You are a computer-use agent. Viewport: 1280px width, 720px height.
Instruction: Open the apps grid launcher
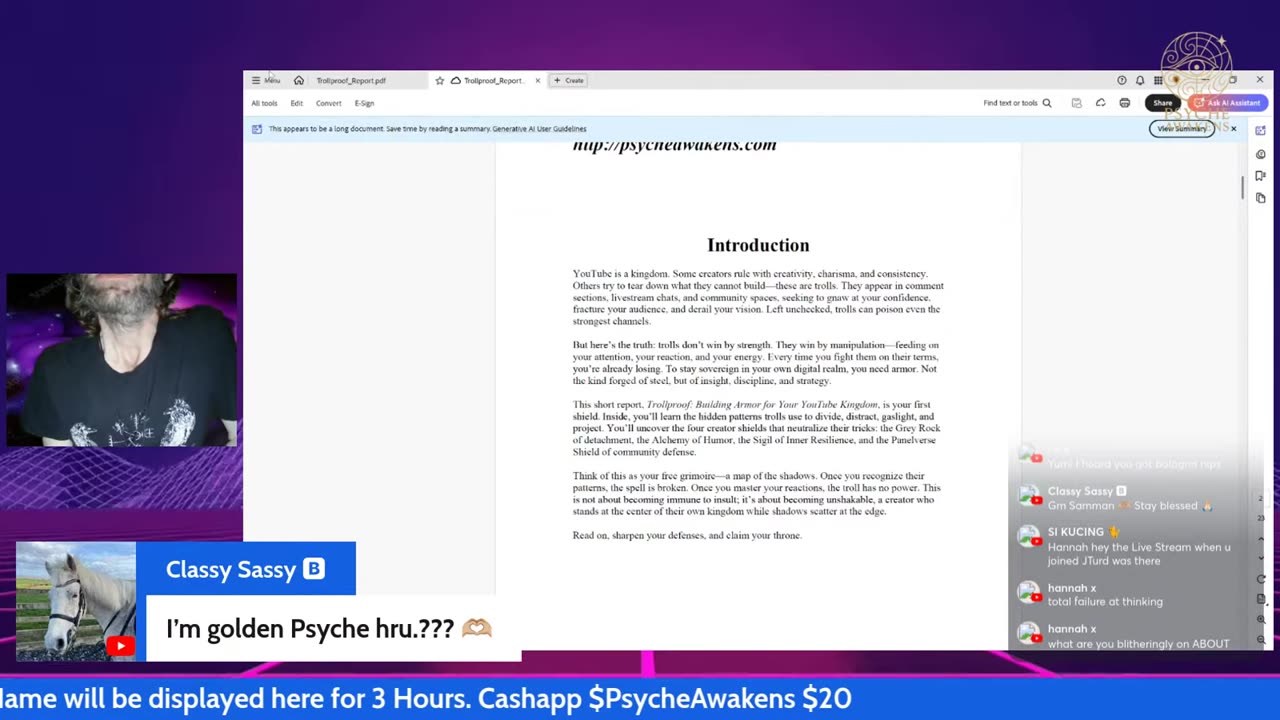(x=1158, y=80)
